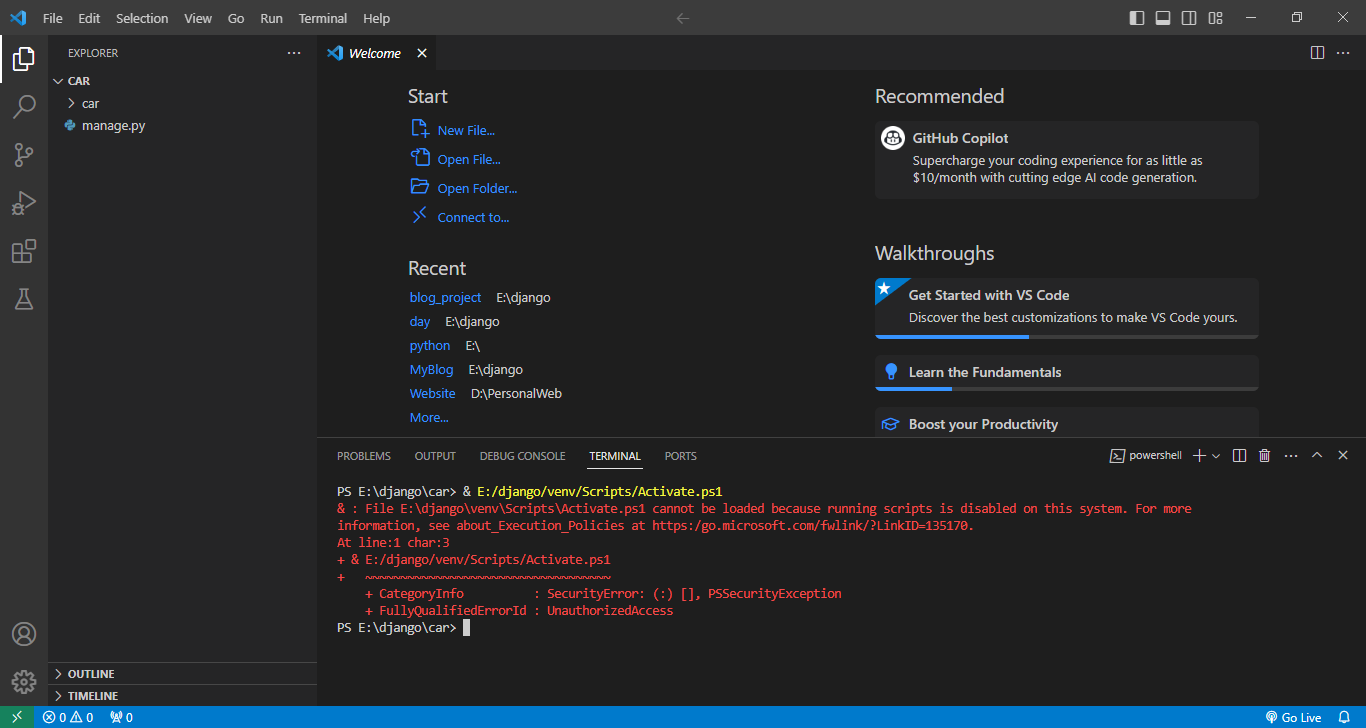Open manage.py in the explorer
This screenshot has width=1366, height=728.
pyautogui.click(x=183, y=125)
